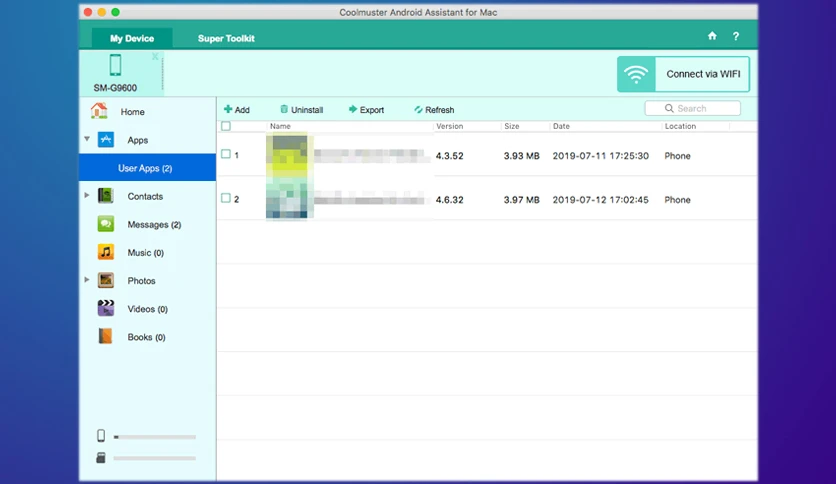This screenshot has width=836, height=484.
Task: Click the blurred name of app 2
Action: pos(372,199)
